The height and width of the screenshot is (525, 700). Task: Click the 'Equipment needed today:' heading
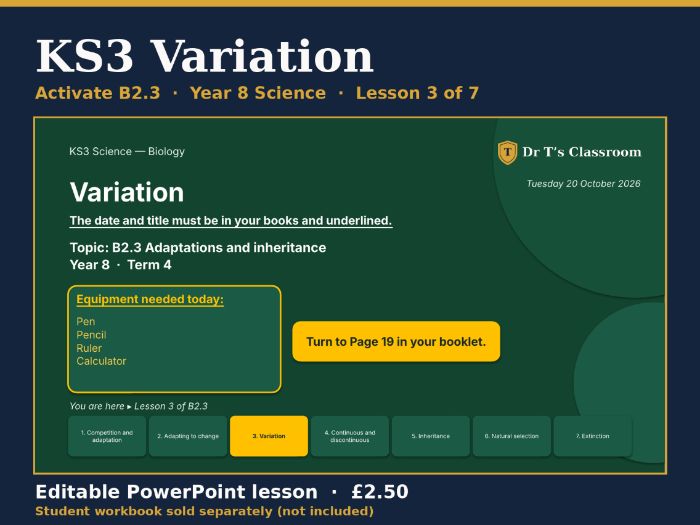[x=150, y=300]
